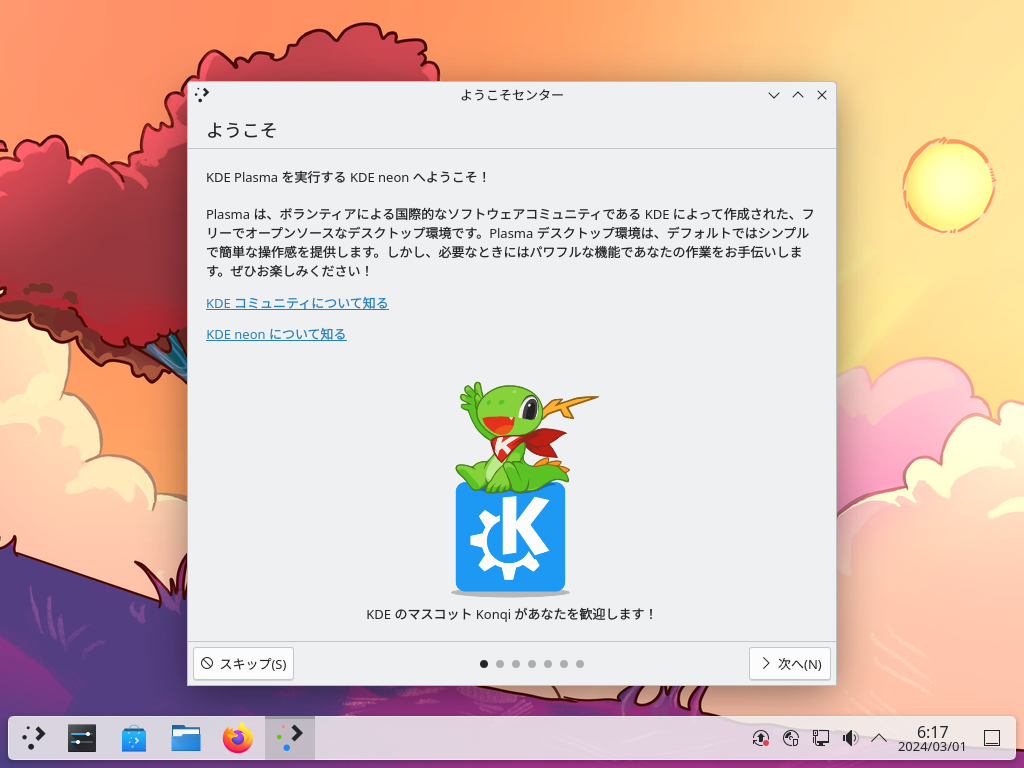Minimize the ようこそセンター window
Viewport: 1024px width, 768px height.
[774, 95]
